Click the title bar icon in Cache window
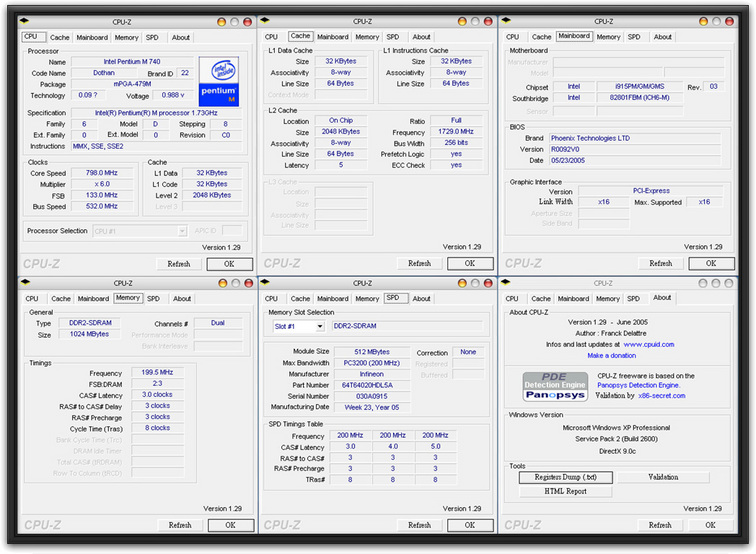This screenshot has height=554, width=756. coord(264,20)
